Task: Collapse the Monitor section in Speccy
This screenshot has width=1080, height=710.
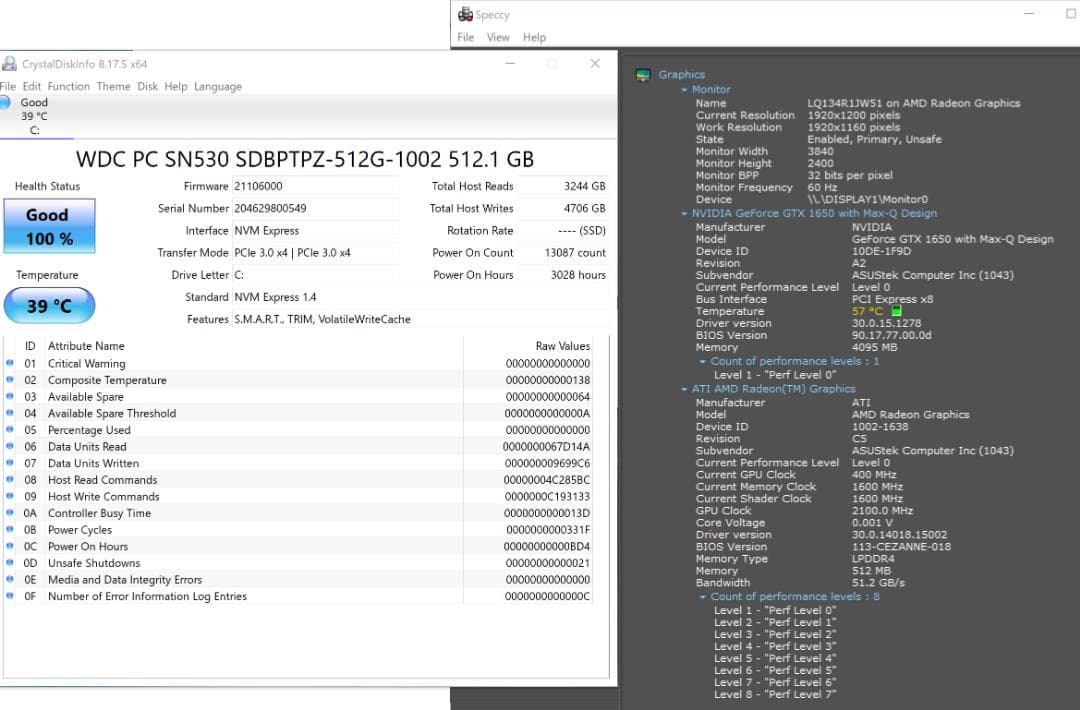Action: pos(684,90)
